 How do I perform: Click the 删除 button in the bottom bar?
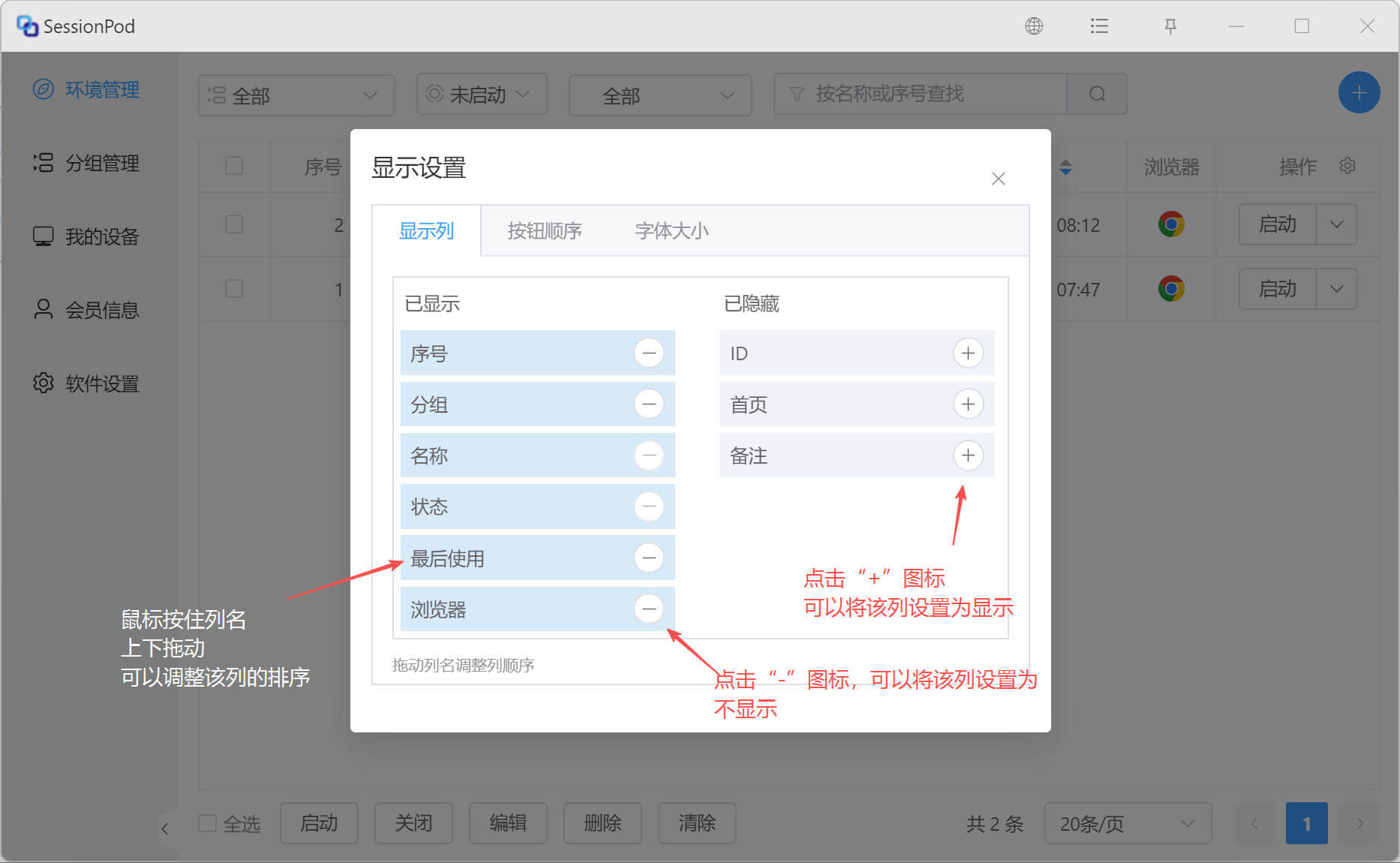pyautogui.click(x=602, y=823)
